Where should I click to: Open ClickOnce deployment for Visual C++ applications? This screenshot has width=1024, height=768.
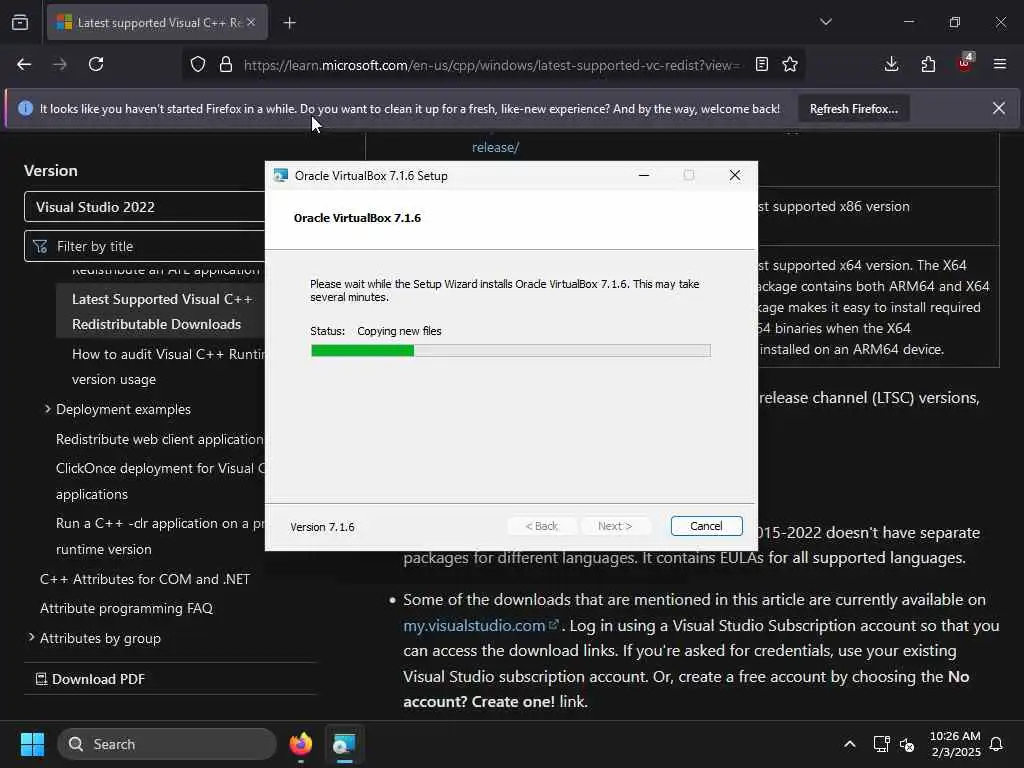160,481
